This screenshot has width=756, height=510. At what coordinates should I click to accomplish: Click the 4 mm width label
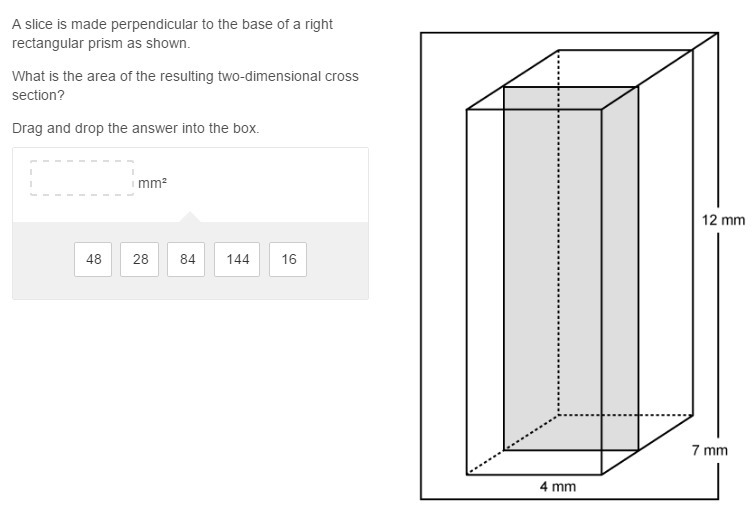tap(558, 486)
